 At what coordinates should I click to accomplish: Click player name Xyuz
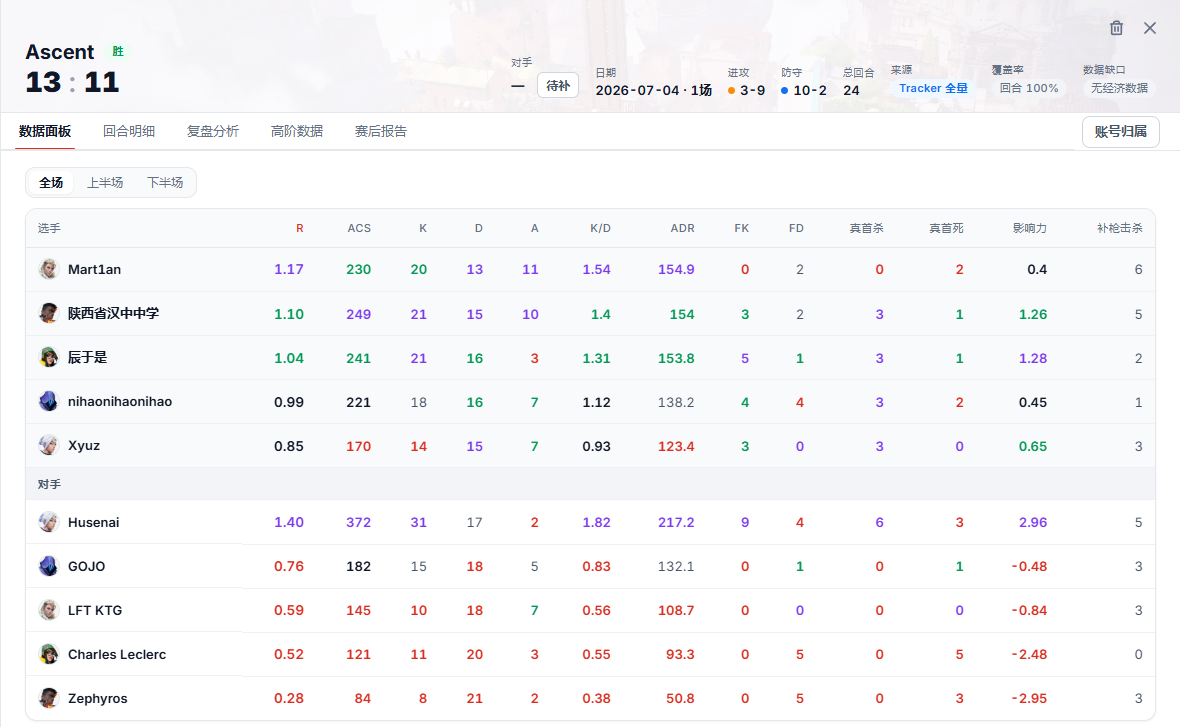[x=84, y=446]
